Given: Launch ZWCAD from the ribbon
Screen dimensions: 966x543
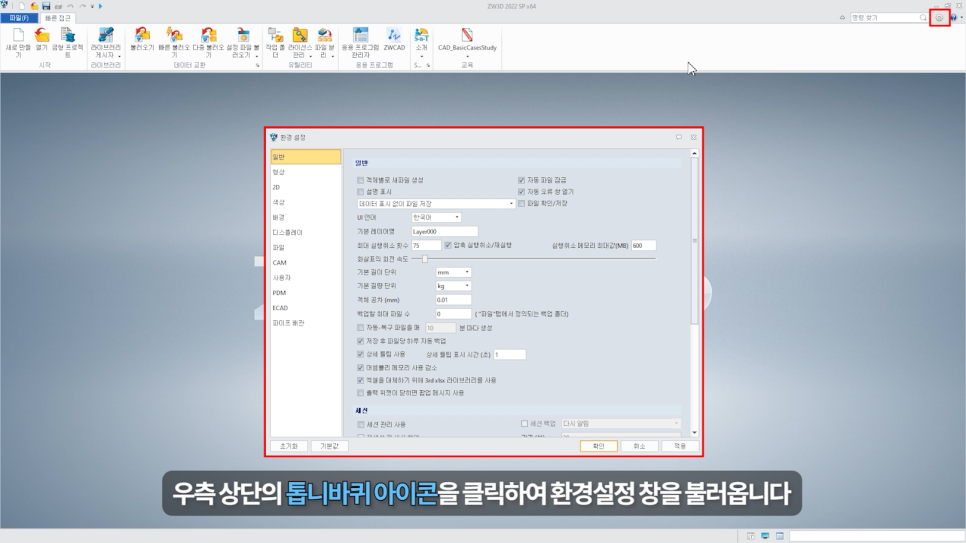Looking at the screenshot, I should 394,39.
